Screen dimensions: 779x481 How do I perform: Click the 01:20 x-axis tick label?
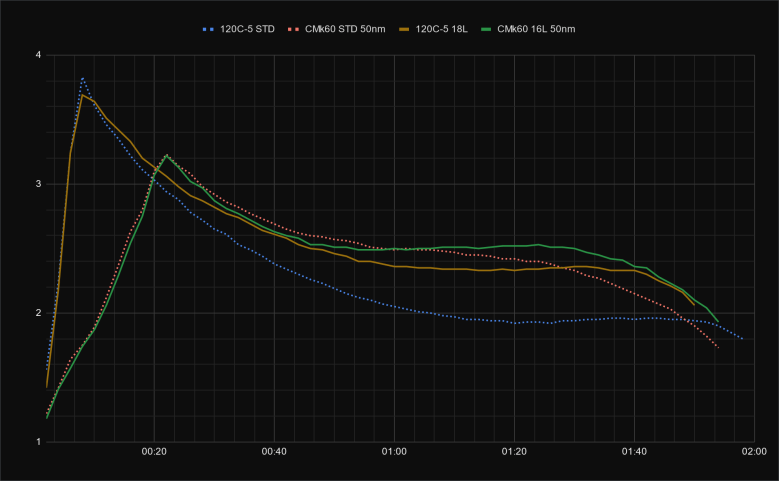pyautogui.click(x=514, y=453)
